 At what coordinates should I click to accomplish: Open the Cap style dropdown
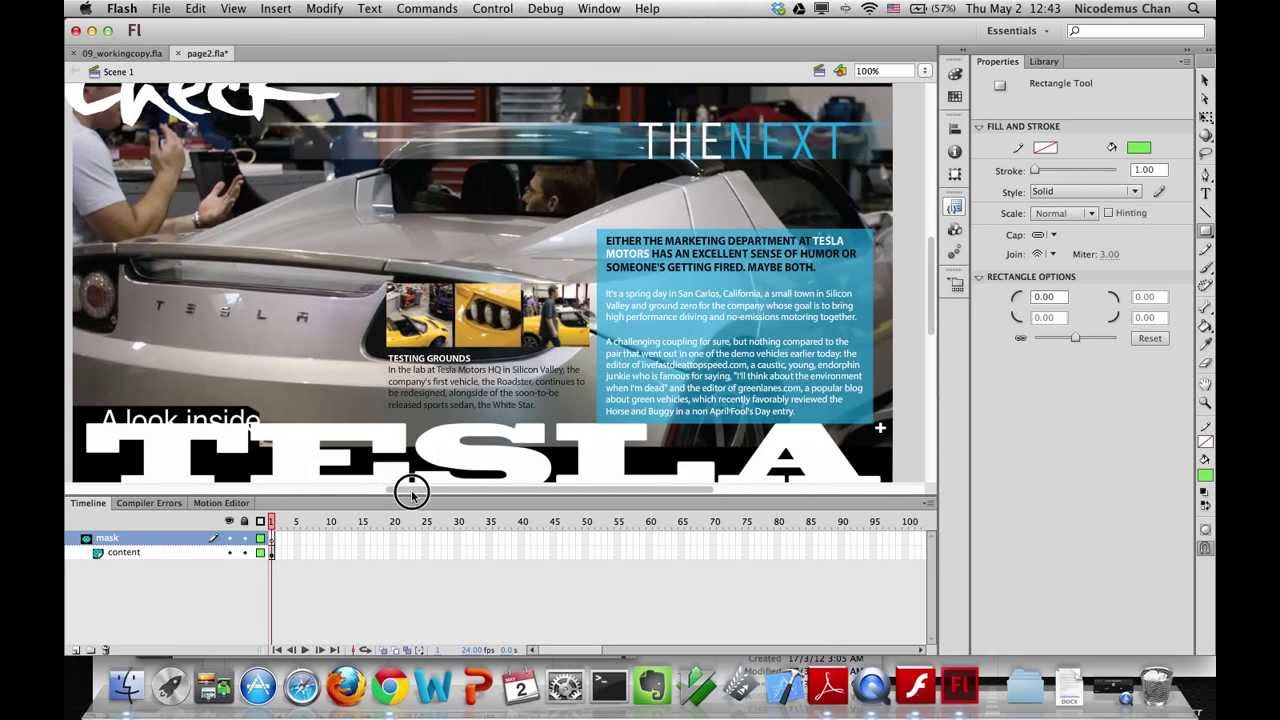tap(1044, 235)
